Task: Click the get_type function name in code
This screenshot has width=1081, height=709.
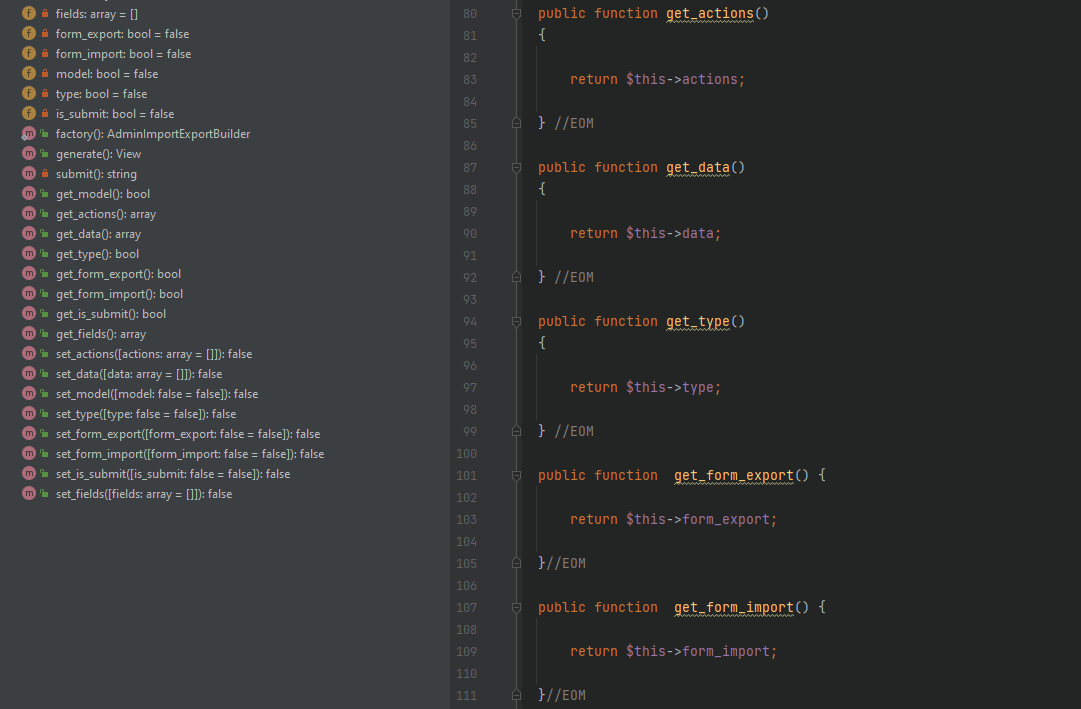Action: click(697, 322)
